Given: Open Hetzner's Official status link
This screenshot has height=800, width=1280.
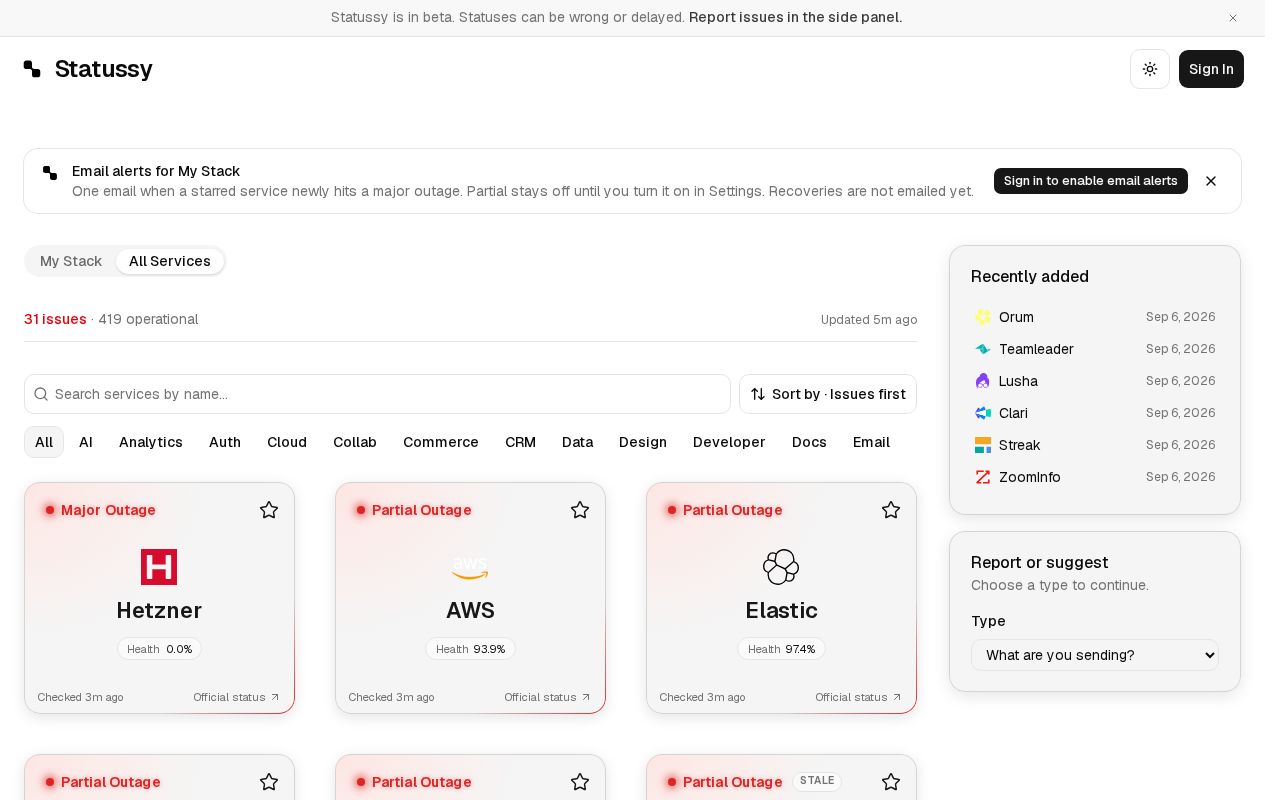Looking at the screenshot, I should [x=237, y=697].
